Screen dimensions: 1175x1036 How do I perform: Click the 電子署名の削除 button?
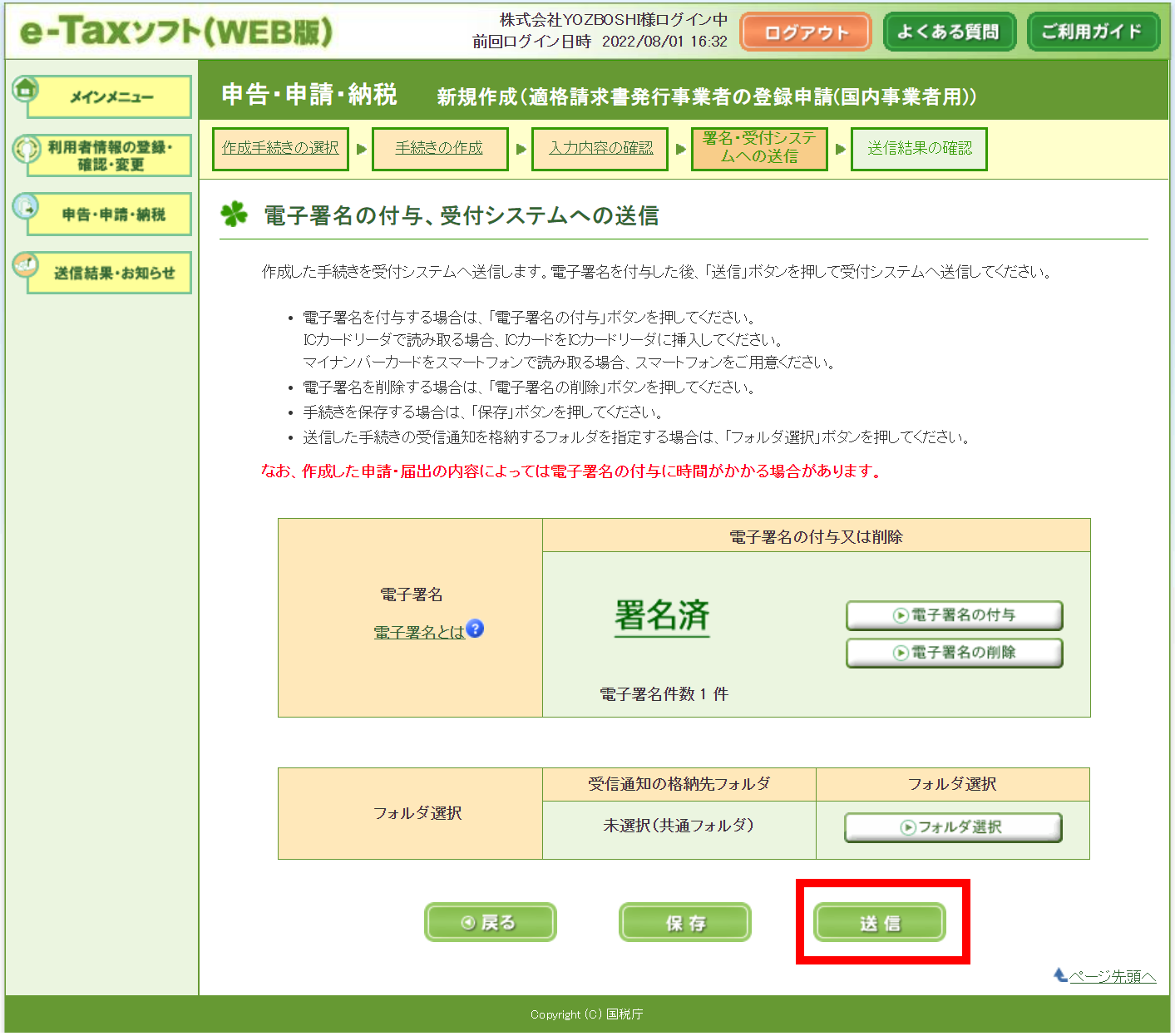click(x=955, y=653)
